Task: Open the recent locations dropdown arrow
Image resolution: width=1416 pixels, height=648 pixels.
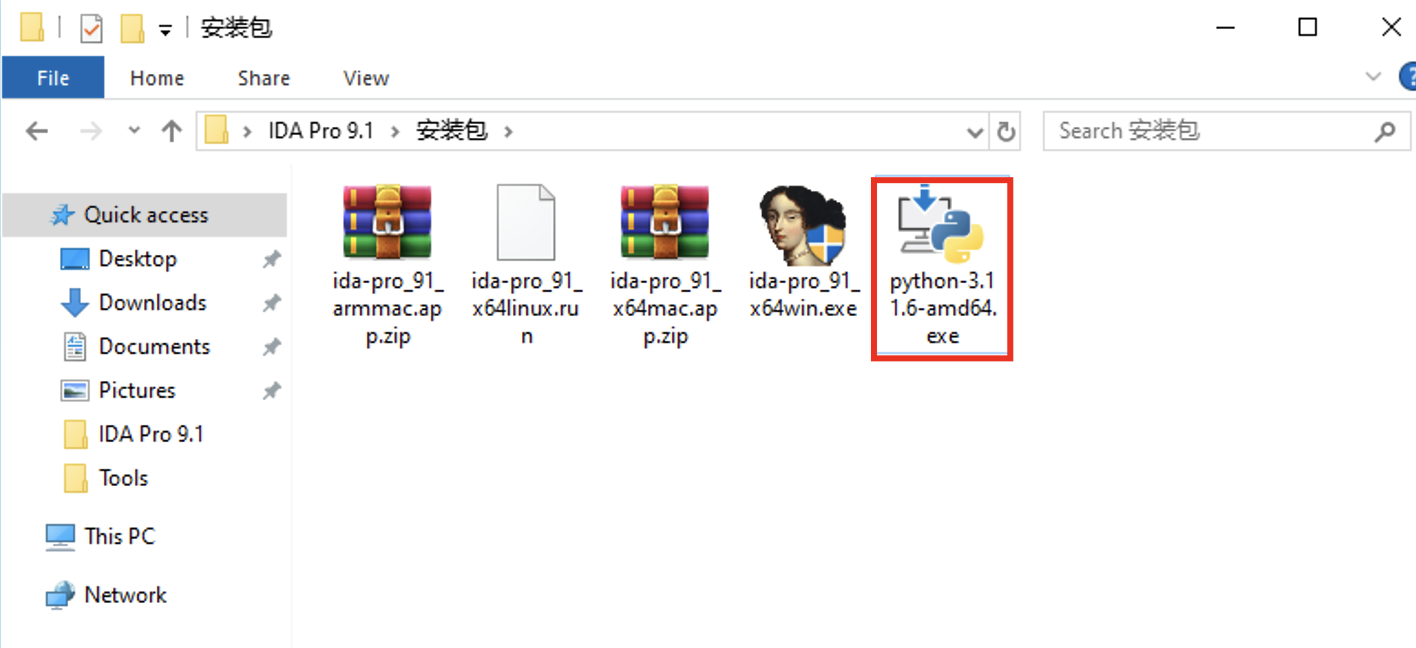Action: pyautogui.click(x=134, y=131)
